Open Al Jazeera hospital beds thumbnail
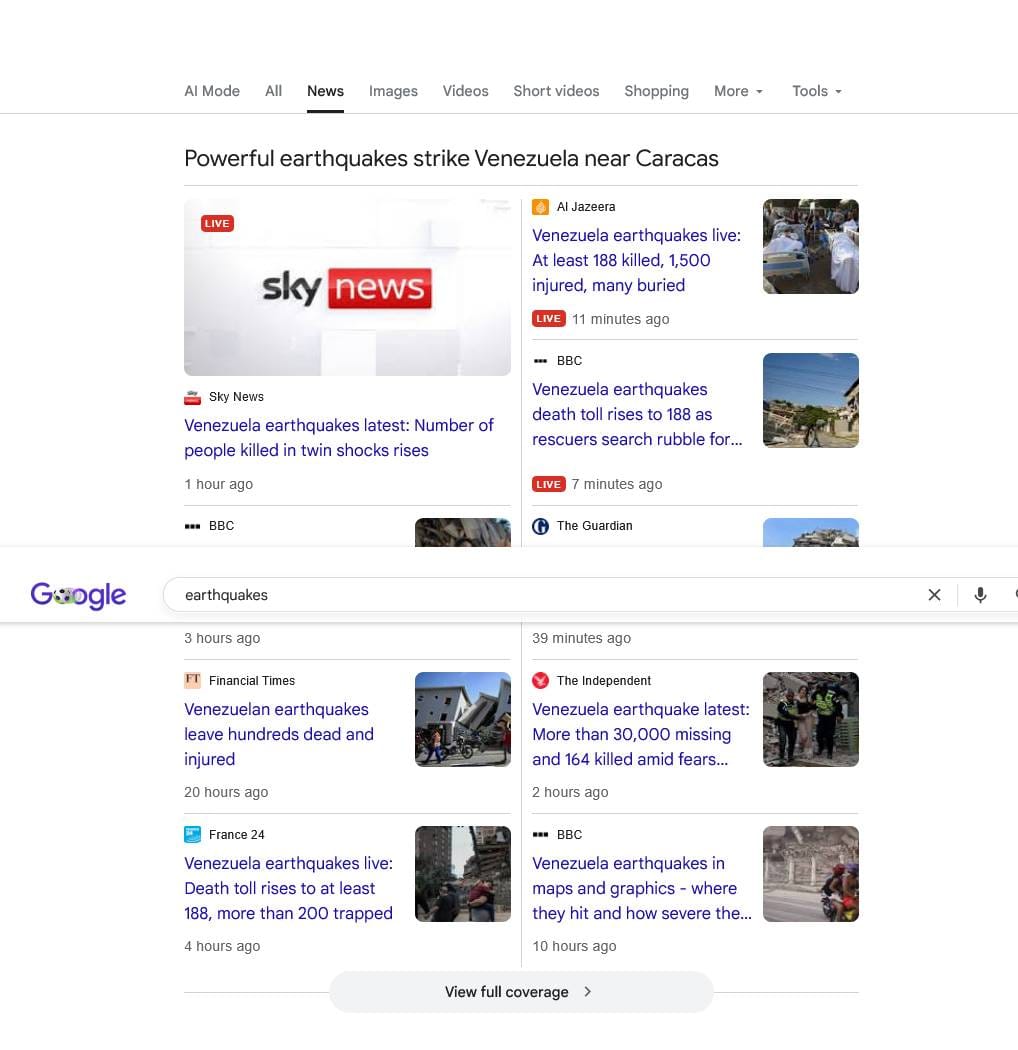Viewport: 1018px width, 1050px height. point(810,246)
